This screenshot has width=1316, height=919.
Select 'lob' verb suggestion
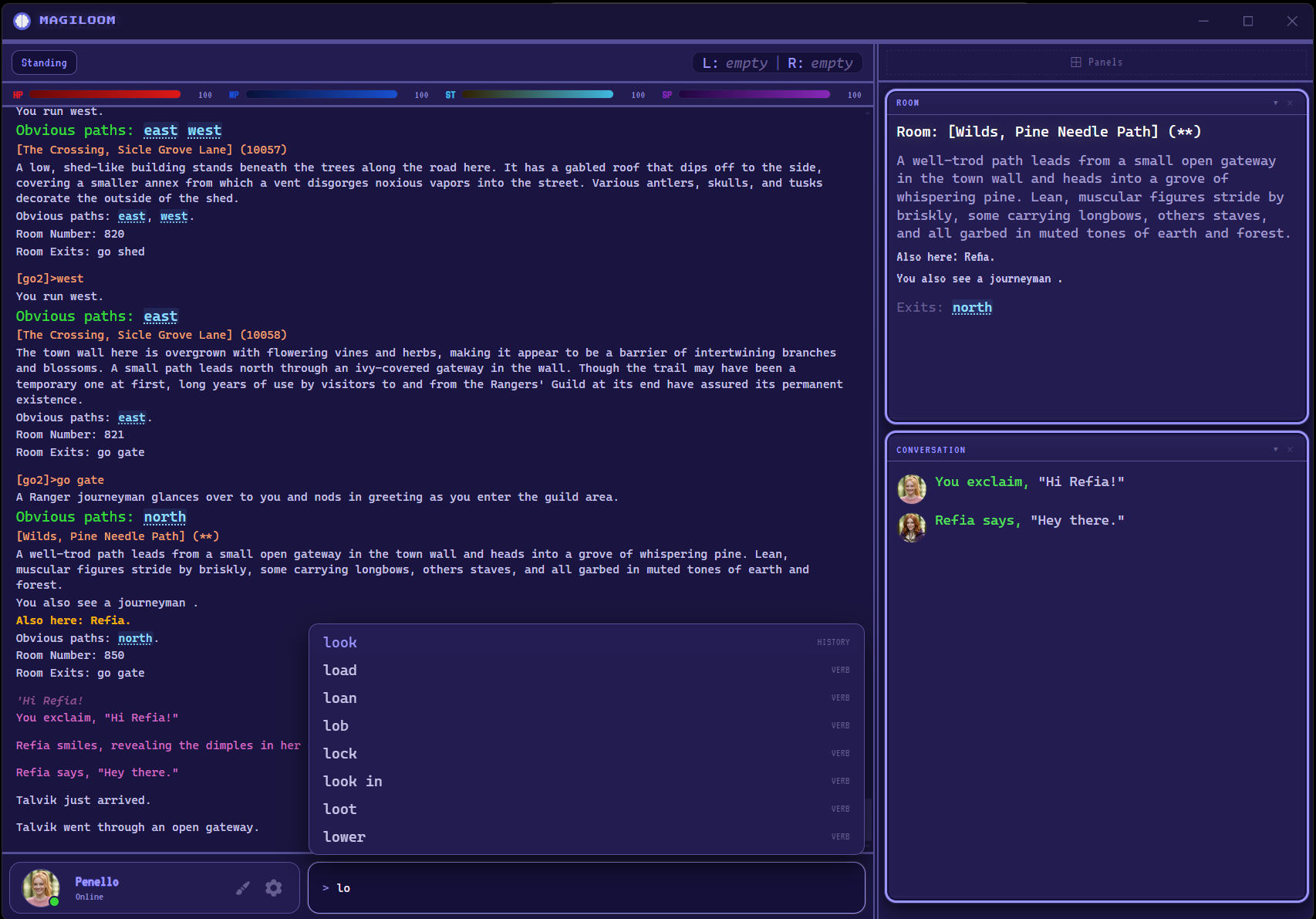[x=586, y=725]
